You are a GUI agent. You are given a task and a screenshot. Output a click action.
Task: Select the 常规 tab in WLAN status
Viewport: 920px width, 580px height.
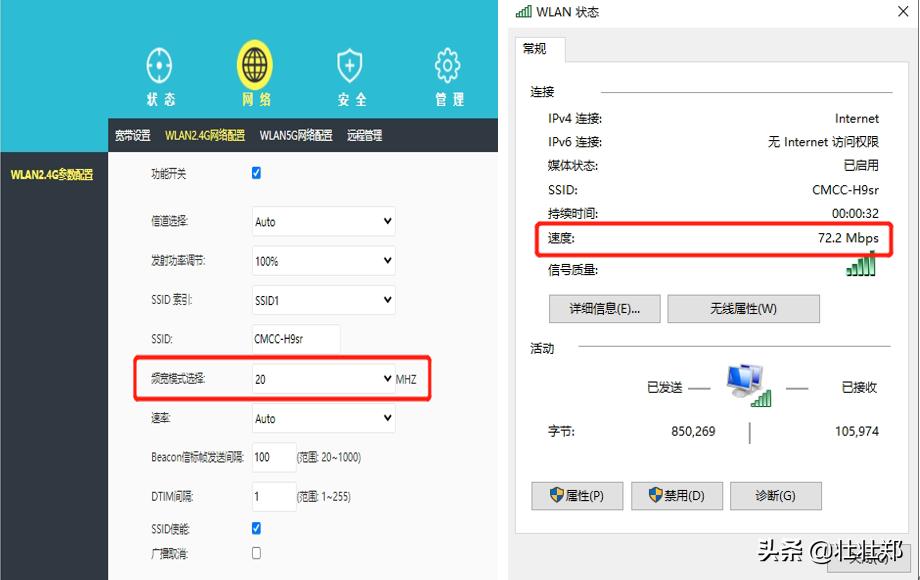(x=535, y=47)
